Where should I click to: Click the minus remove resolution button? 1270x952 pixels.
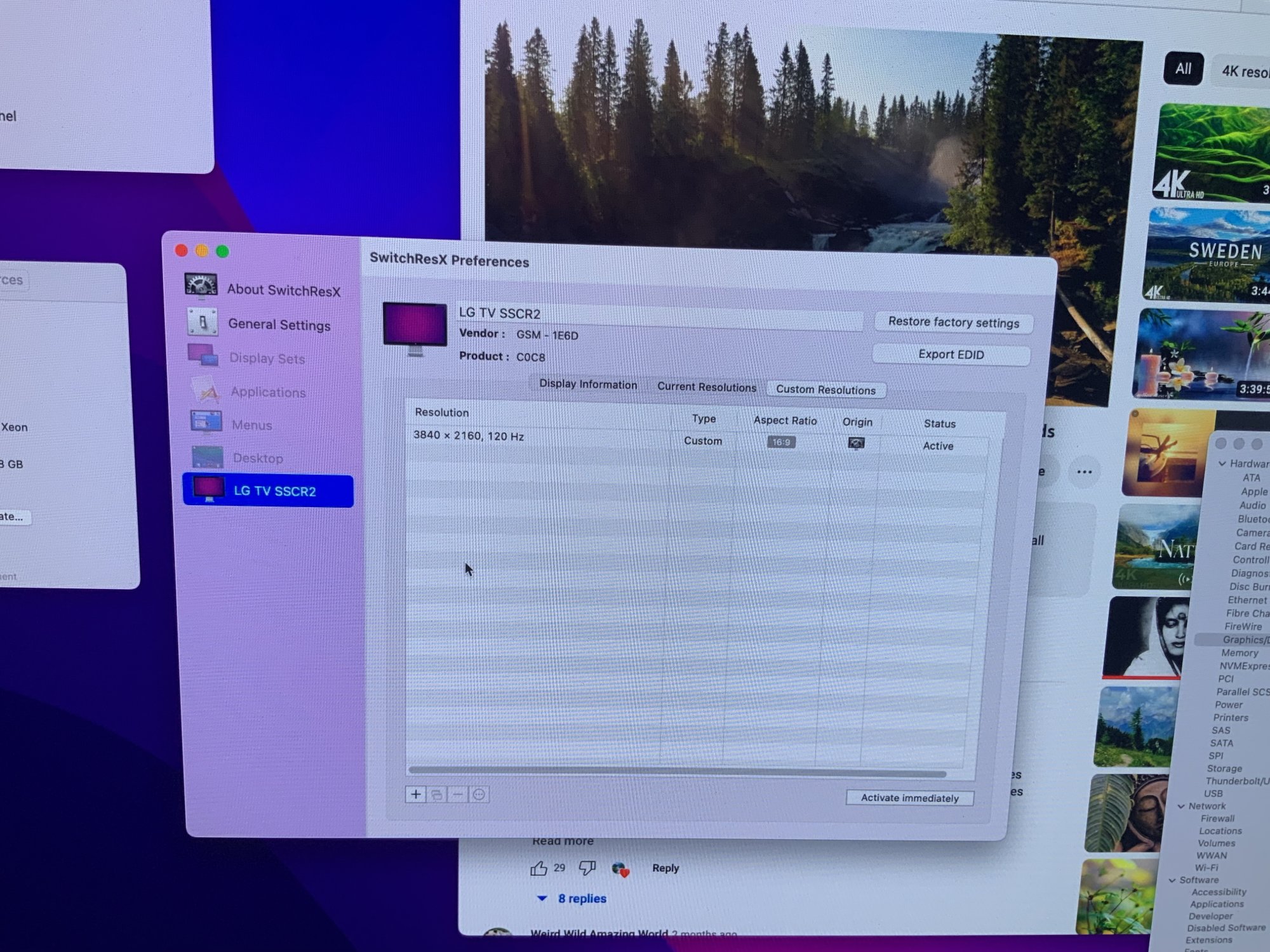point(458,795)
